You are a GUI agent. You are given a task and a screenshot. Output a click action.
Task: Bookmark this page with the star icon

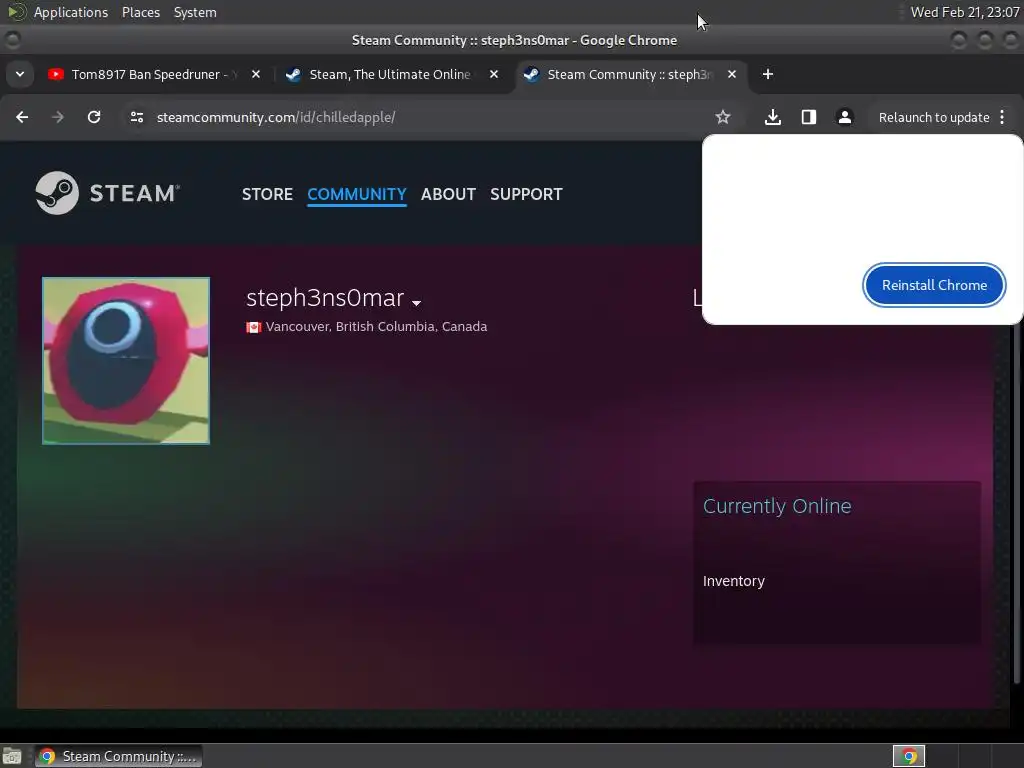pos(722,117)
